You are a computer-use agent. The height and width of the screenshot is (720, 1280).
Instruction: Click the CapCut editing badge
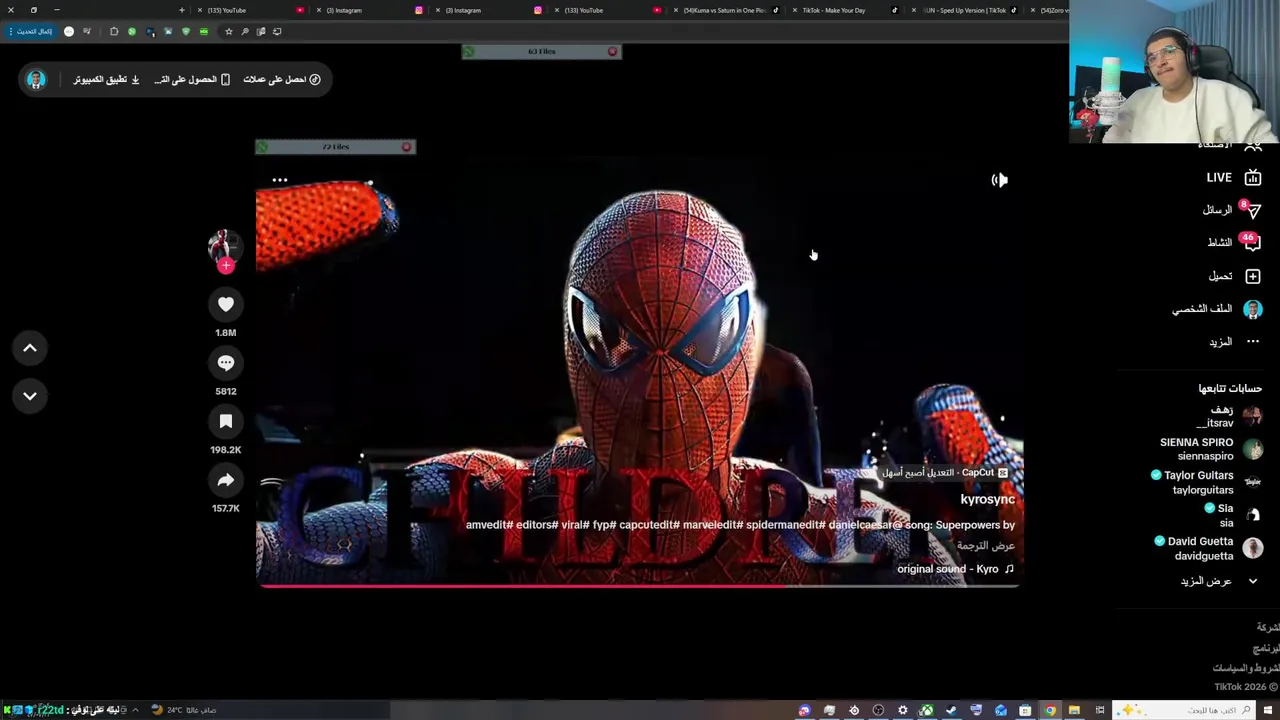[945, 473]
